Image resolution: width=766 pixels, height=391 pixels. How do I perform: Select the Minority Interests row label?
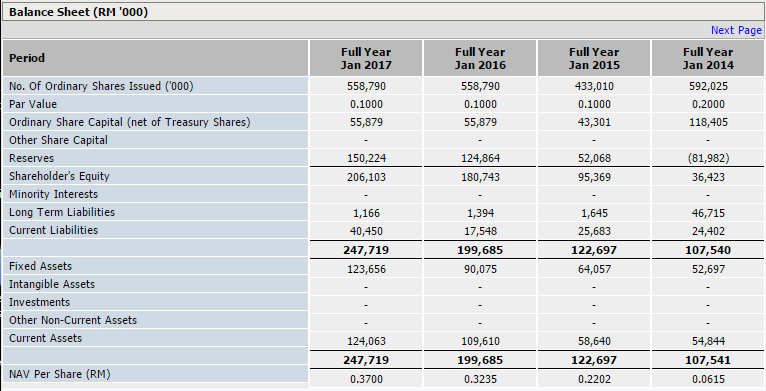point(53,194)
